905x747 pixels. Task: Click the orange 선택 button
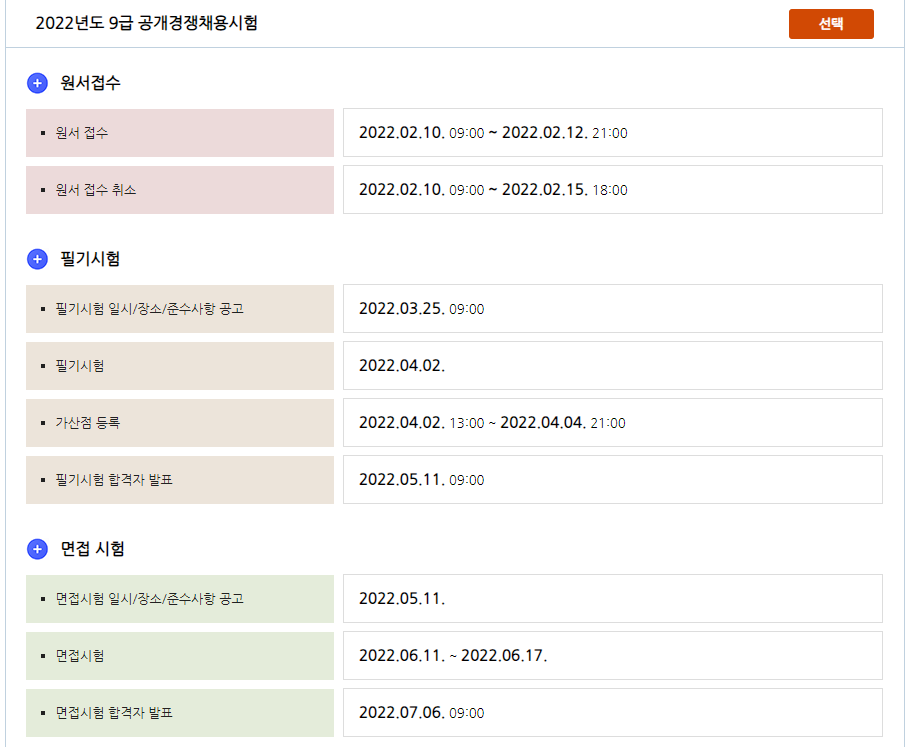coord(831,24)
